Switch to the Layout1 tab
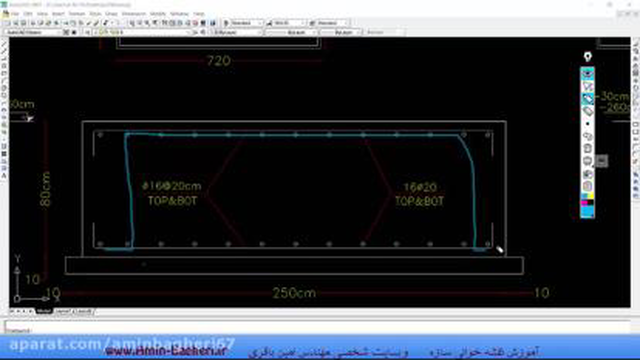Image resolution: width=640 pixels, height=360 pixels. coord(62,311)
